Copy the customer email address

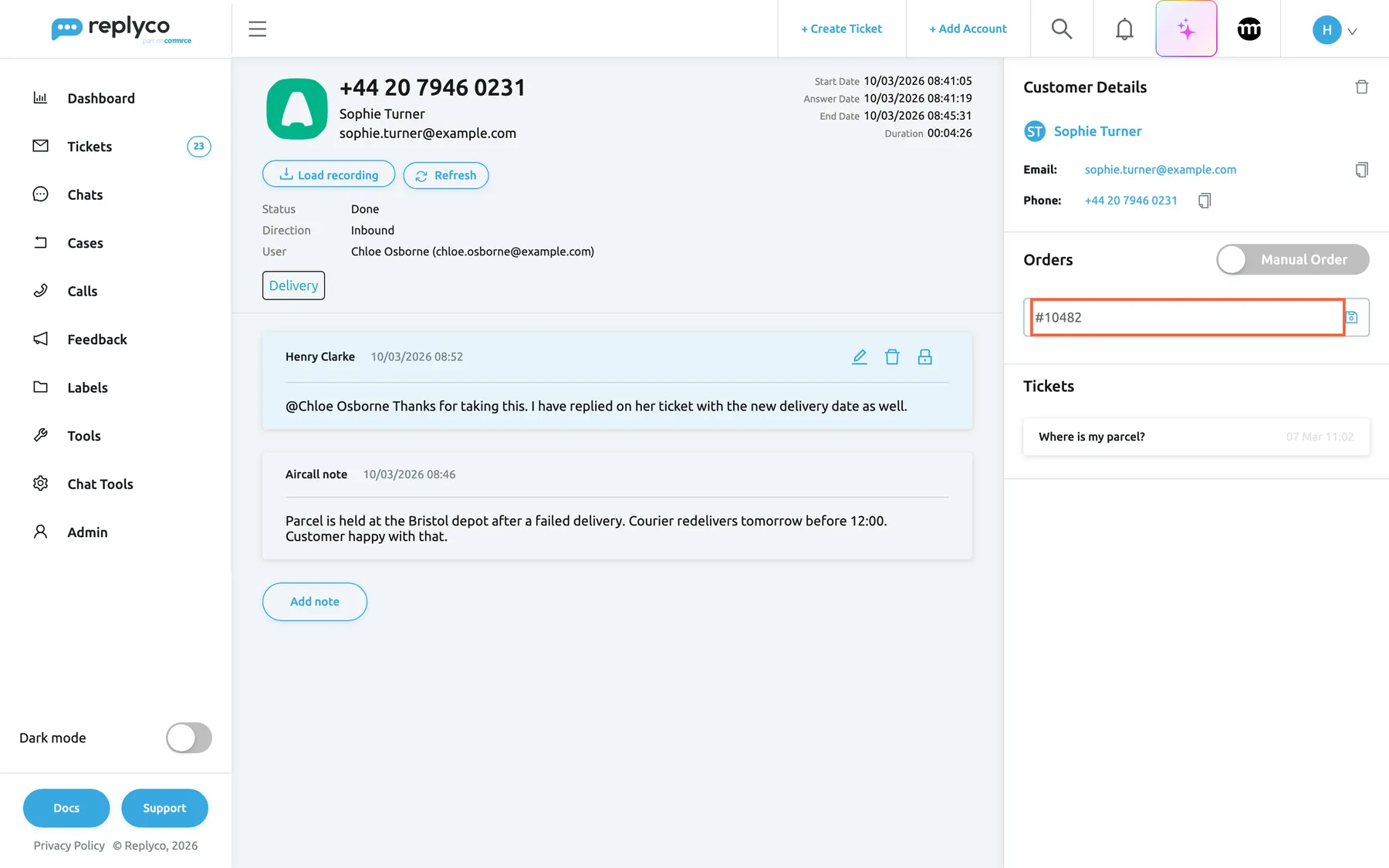point(1362,170)
